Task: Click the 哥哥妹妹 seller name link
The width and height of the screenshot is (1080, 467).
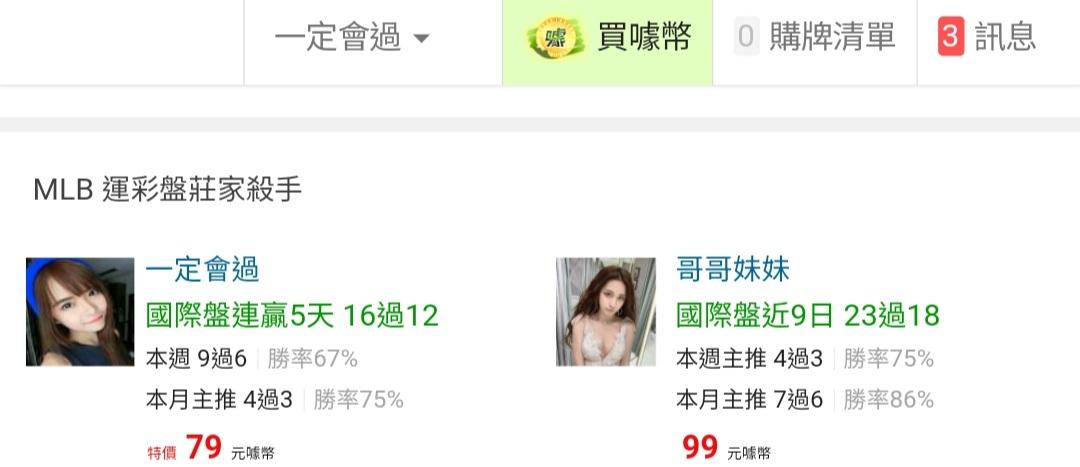Action: (x=733, y=269)
